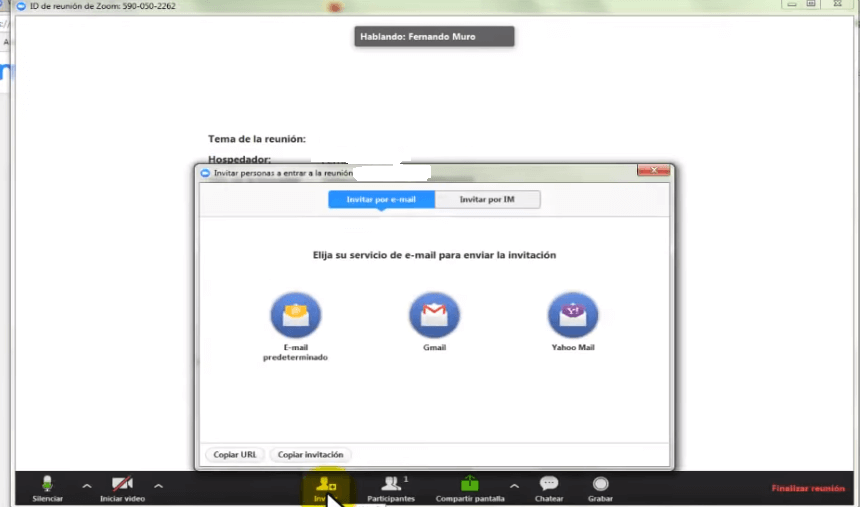
Task: Choose the default E-mail predeterminado icon
Action: [x=295, y=314]
